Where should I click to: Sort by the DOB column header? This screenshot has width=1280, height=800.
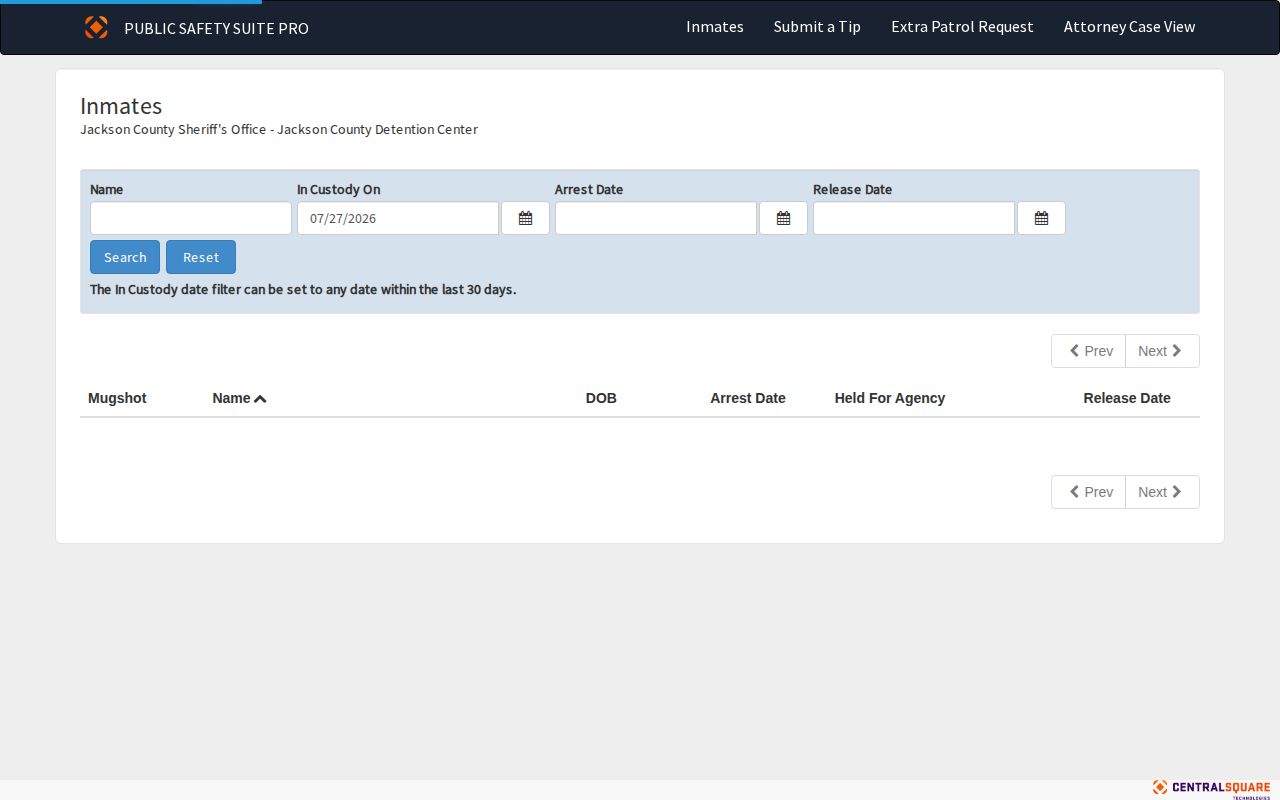coord(601,398)
